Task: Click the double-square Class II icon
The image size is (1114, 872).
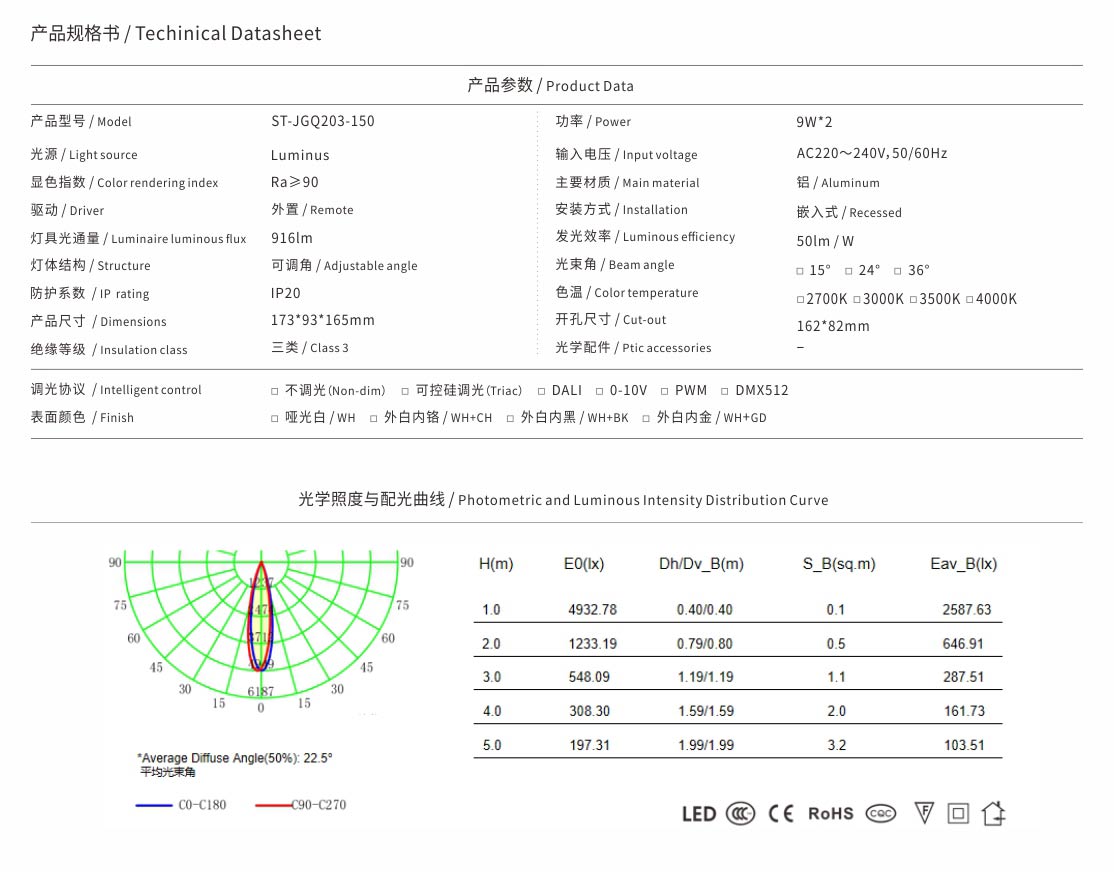Action: tap(958, 813)
